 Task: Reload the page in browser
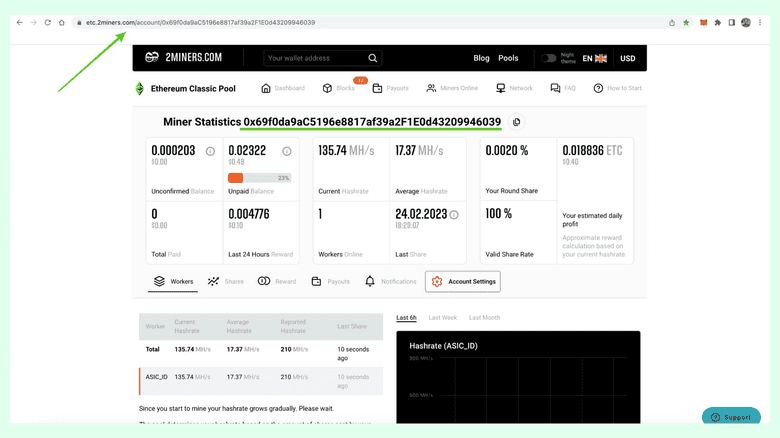coord(47,22)
